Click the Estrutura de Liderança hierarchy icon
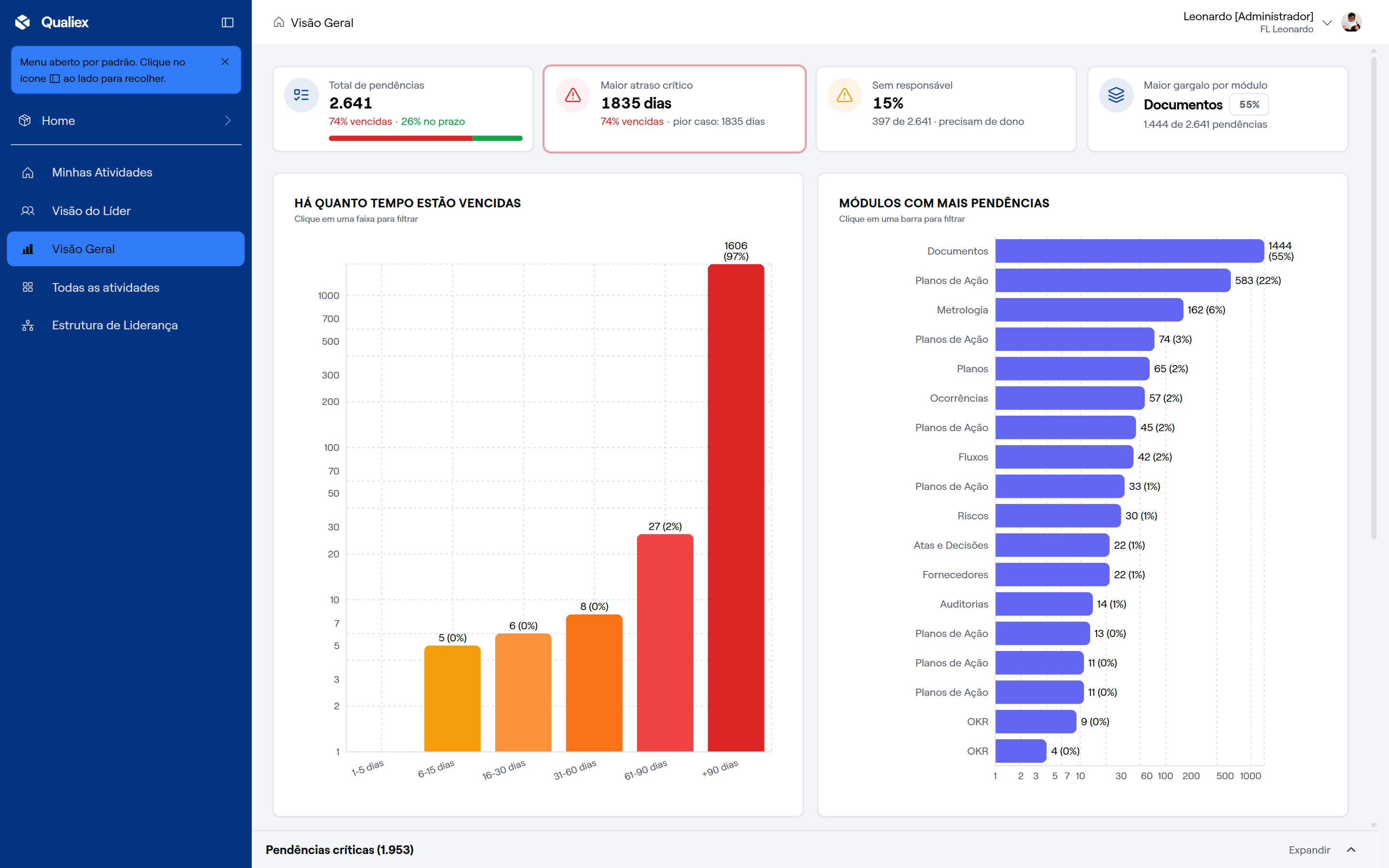The width and height of the screenshot is (1389, 868). (x=27, y=325)
